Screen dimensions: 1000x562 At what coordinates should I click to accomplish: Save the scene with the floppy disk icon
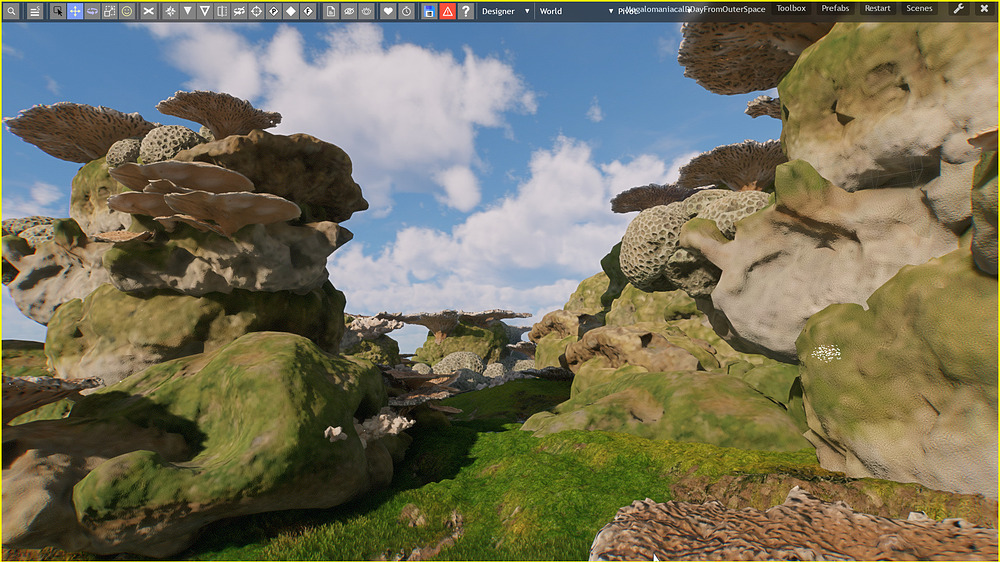[429, 11]
